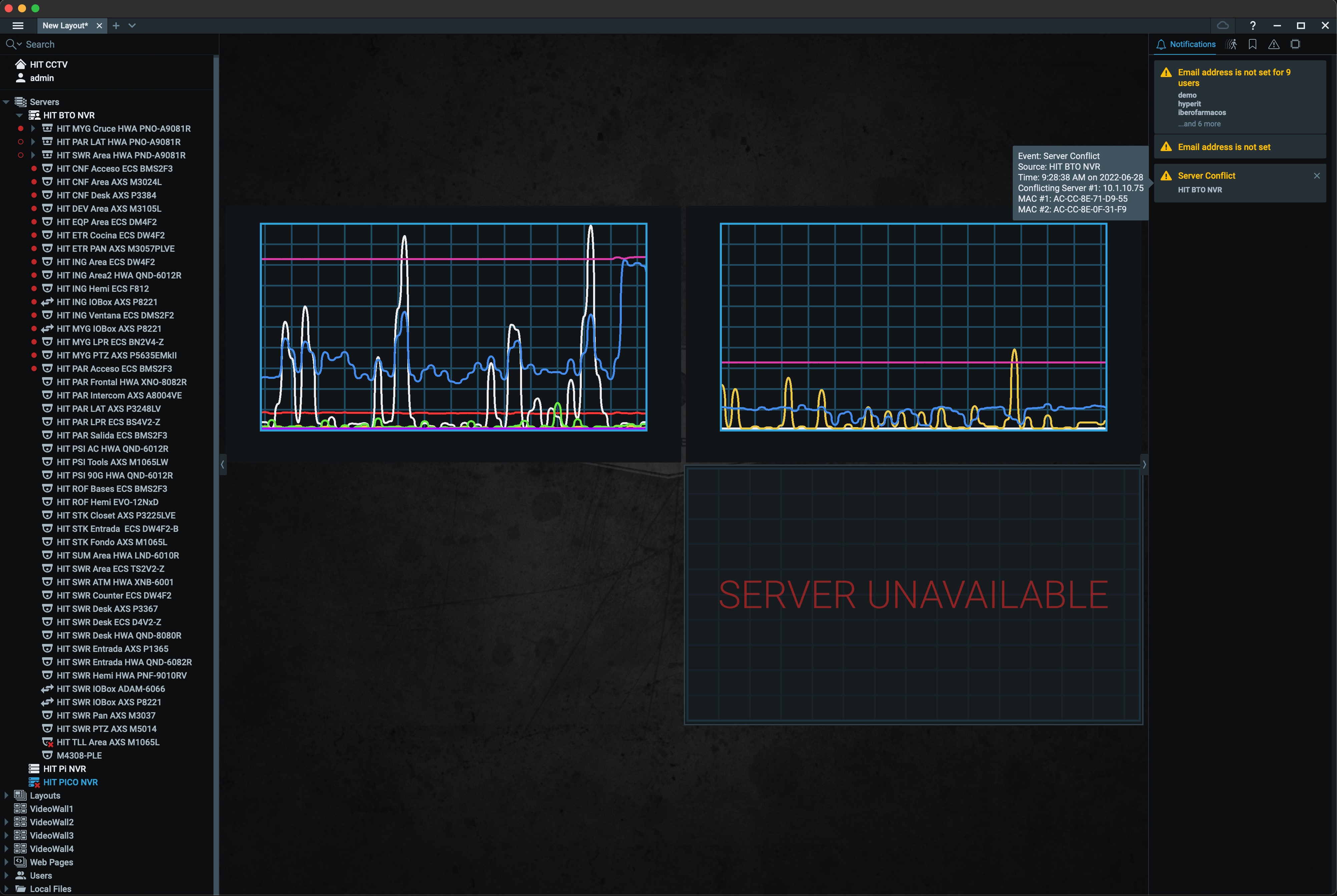Click the Layouts folder icon
Screen dimensions: 1337x896
point(21,795)
